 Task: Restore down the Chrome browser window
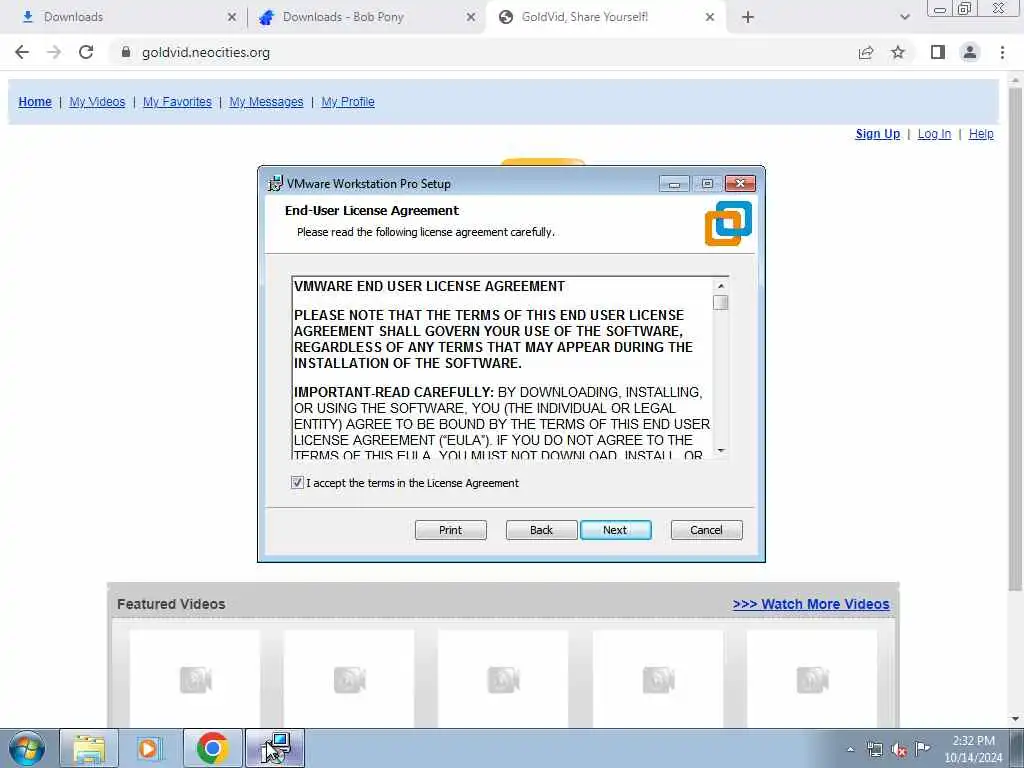(965, 9)
